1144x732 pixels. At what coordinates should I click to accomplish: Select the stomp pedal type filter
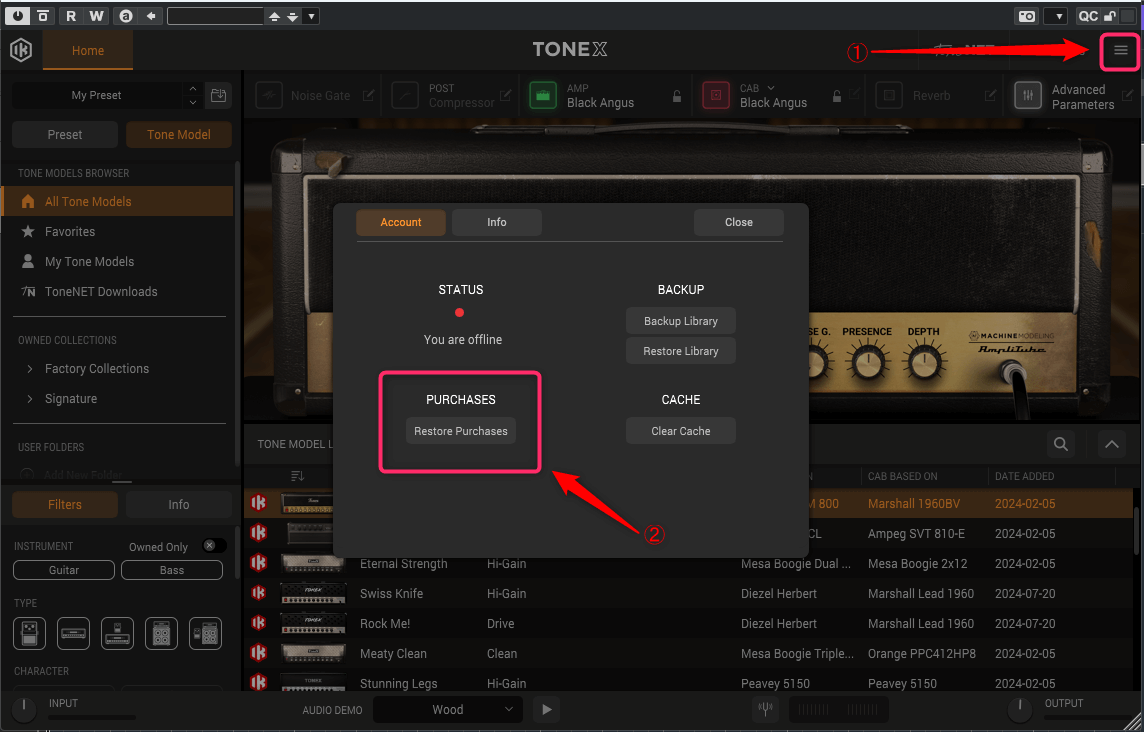point(29,633)
